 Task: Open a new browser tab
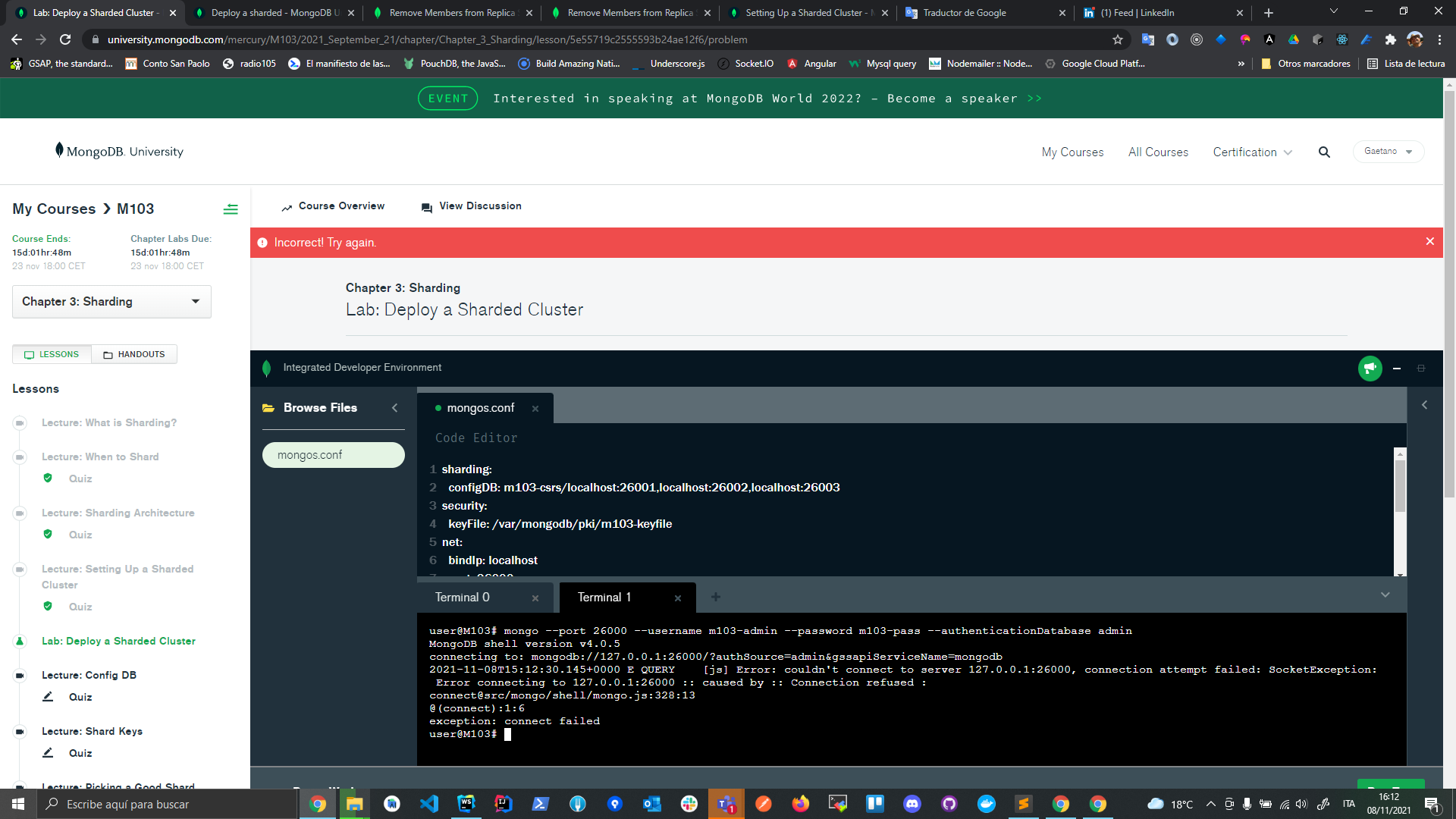(x=1269, y=13)
